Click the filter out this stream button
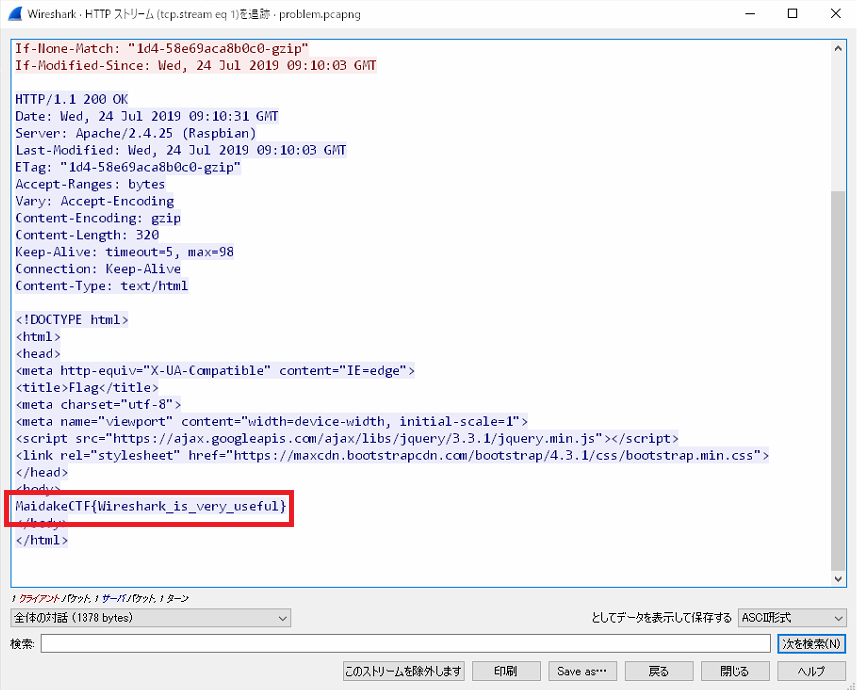 pos(404,671)
